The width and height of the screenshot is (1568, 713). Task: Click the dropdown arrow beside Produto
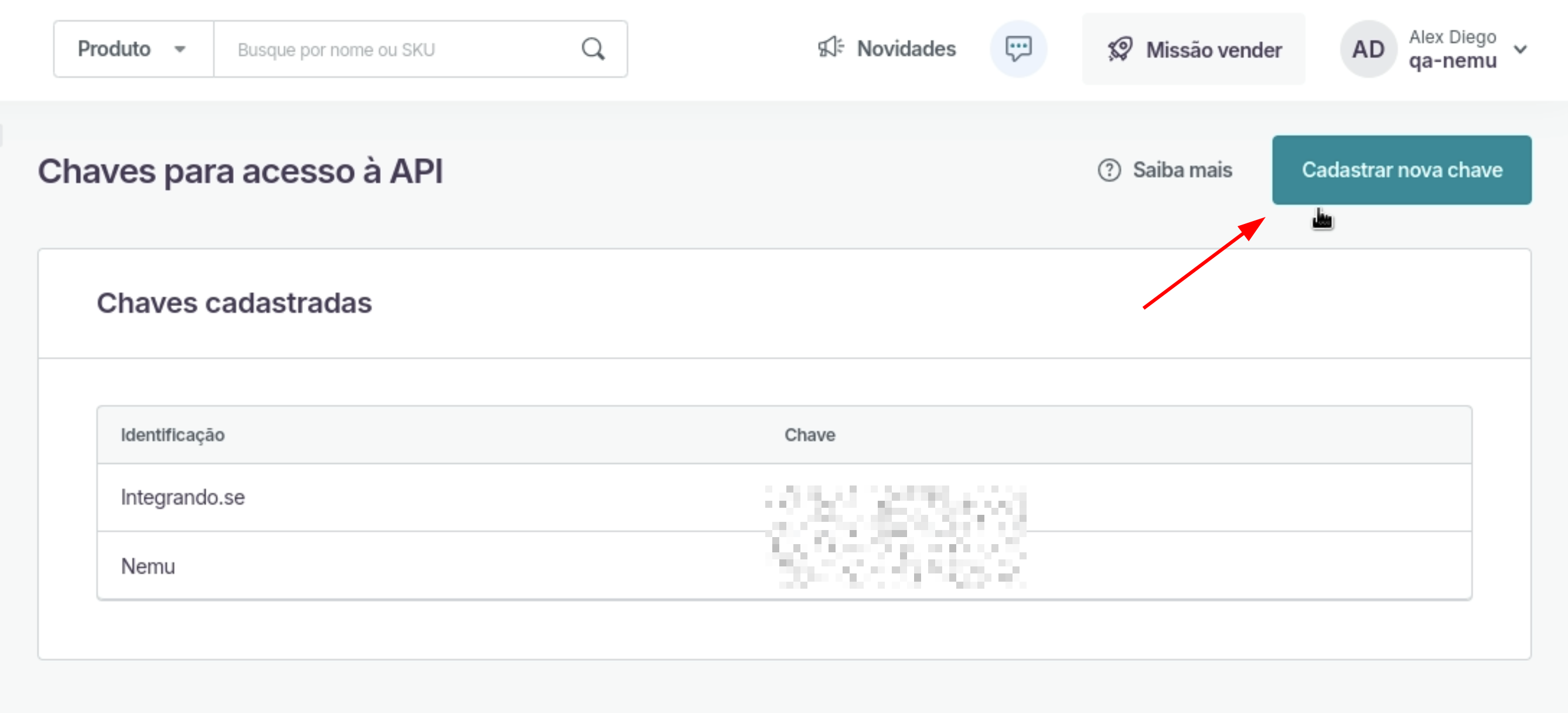179,49
